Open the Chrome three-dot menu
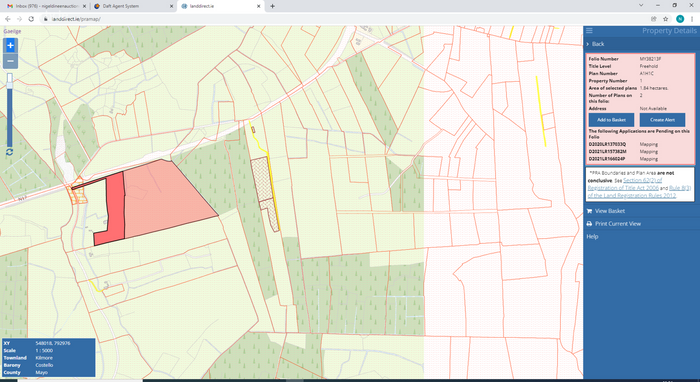Image resolution: width=700 pixels, height=382 pixels. click(x=692, y=19)
